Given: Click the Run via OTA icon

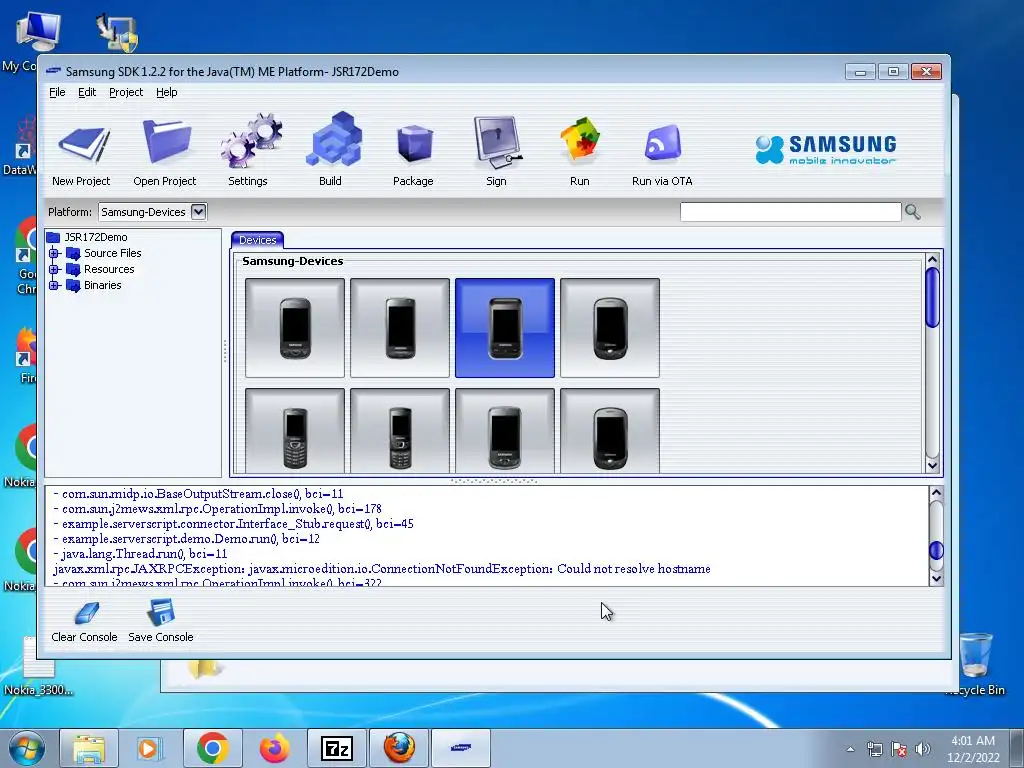Looking at the screenshot, I should [x=662, y=143].
